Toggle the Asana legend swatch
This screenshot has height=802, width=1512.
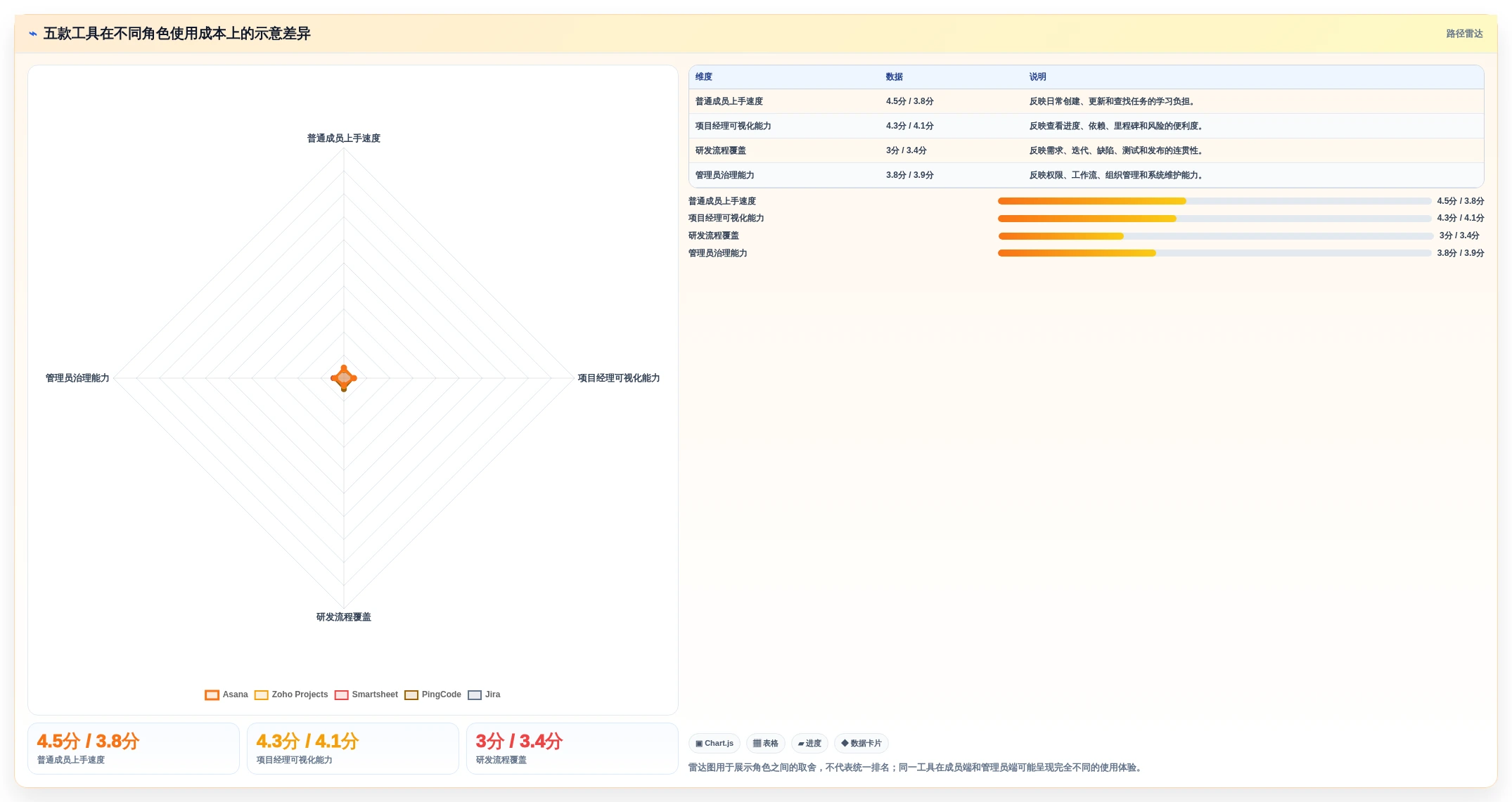[212, 695]
